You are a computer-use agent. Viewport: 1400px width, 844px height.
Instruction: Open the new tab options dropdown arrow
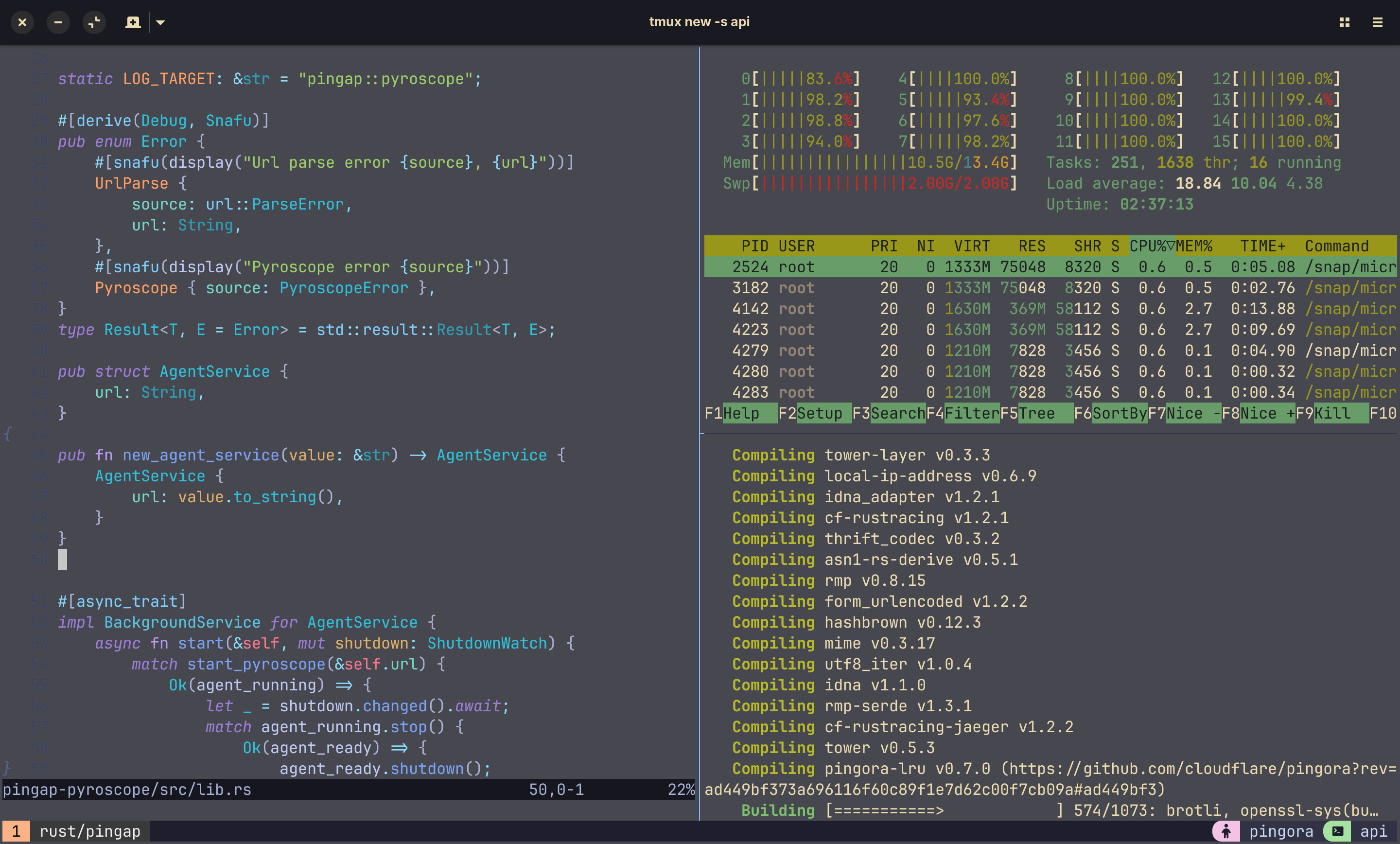point(160,22)
